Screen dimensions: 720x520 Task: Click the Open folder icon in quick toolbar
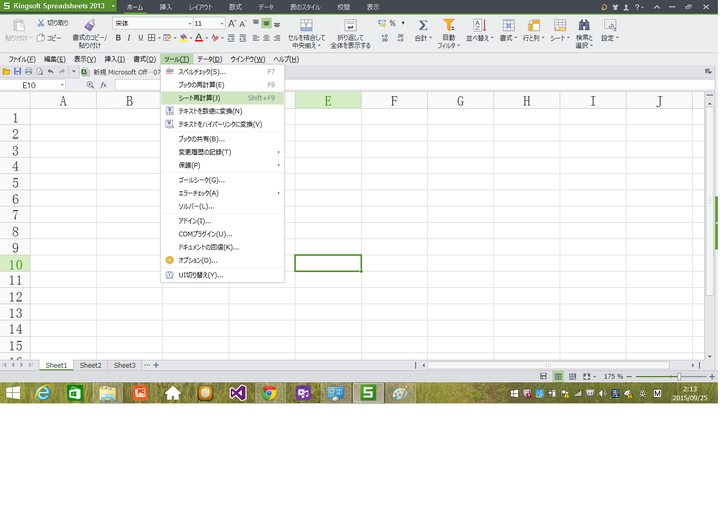pyautogui.click(x=6, y=72)
